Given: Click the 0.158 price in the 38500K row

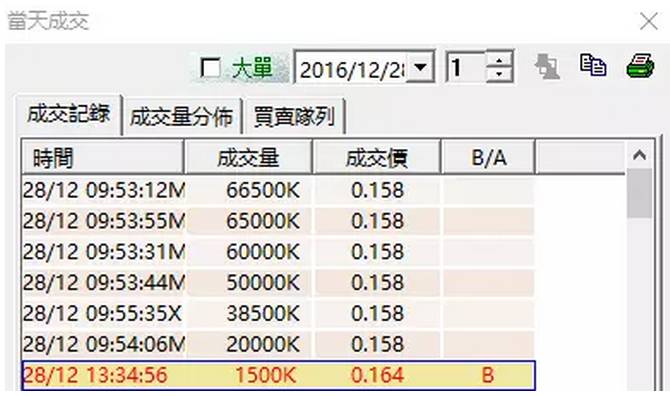Looking at the screenshot, I should click(377, 313).
